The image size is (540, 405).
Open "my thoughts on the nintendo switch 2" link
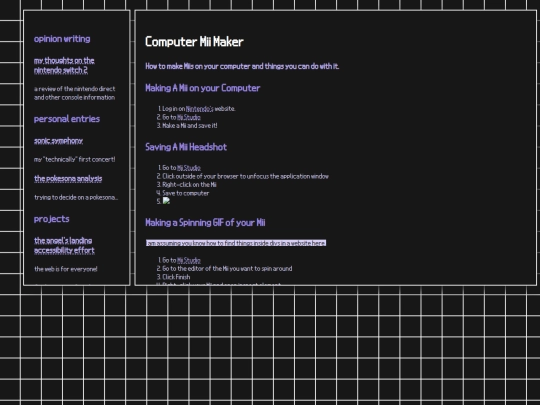pyautogui.click(x=64, y=65)
